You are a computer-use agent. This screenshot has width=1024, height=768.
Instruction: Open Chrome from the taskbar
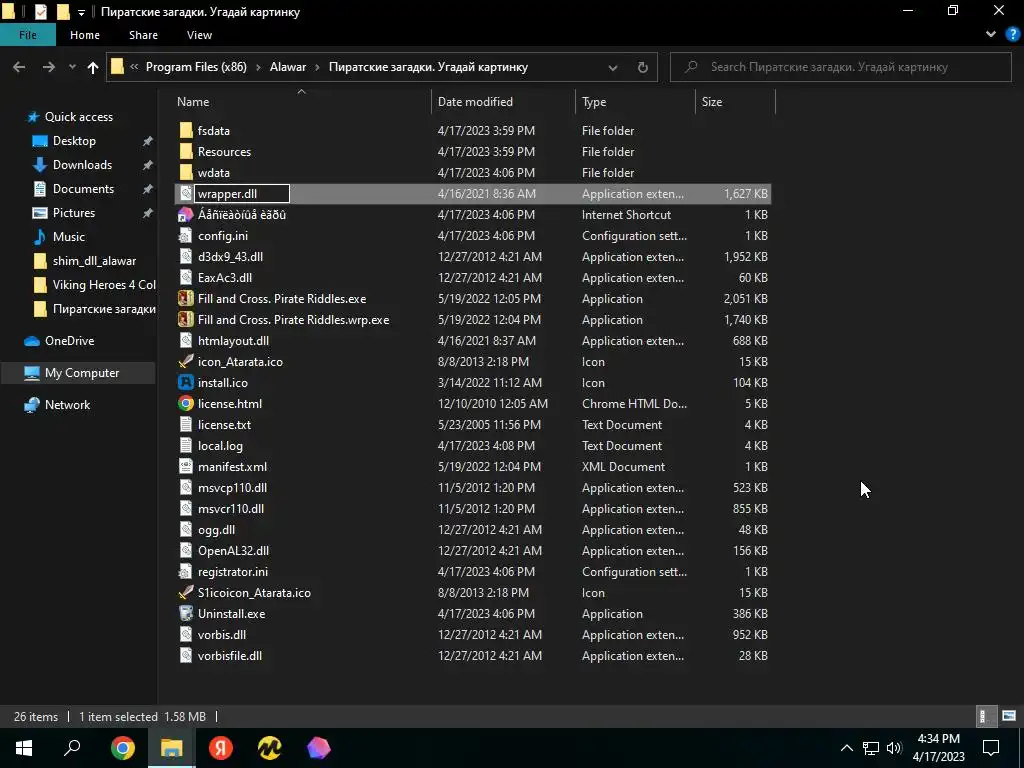(x=122, y=748)
